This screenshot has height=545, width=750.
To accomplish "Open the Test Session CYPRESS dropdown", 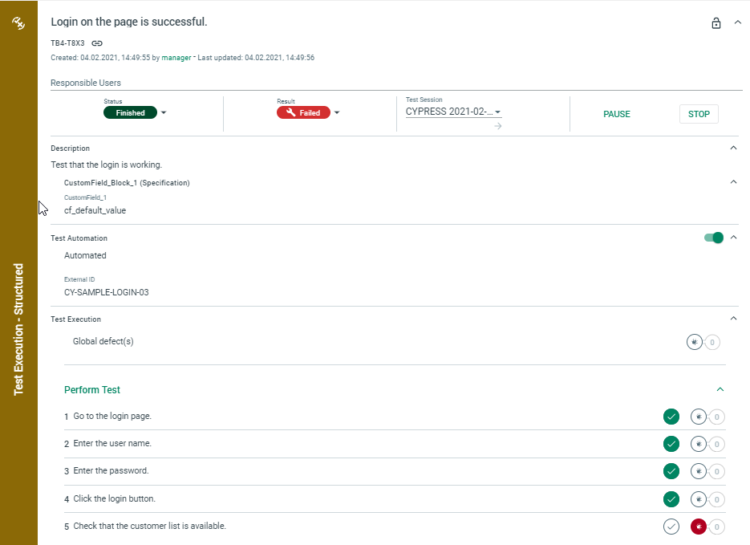I will pyautogui.click(x=453, y=111).
